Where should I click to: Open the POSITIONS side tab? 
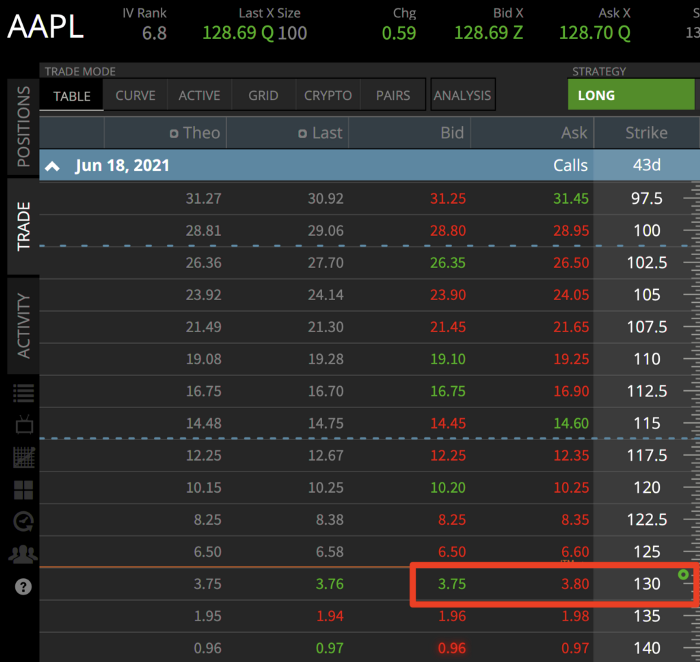[23, 127]
